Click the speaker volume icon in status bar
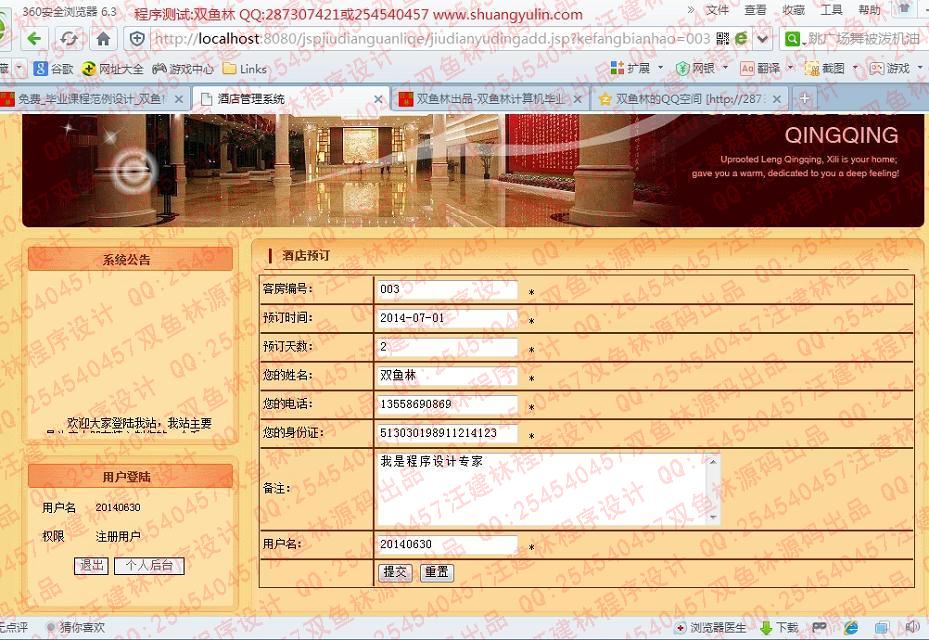The image size is (929, 640). pyautogui.click(x=913, y=628)
